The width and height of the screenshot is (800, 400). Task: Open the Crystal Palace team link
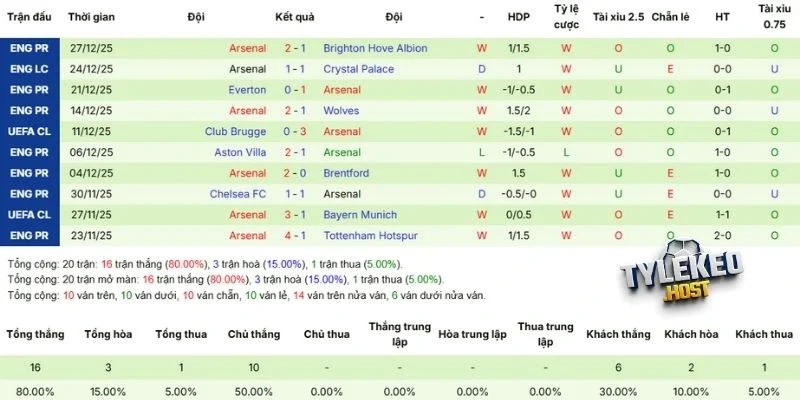358,69
